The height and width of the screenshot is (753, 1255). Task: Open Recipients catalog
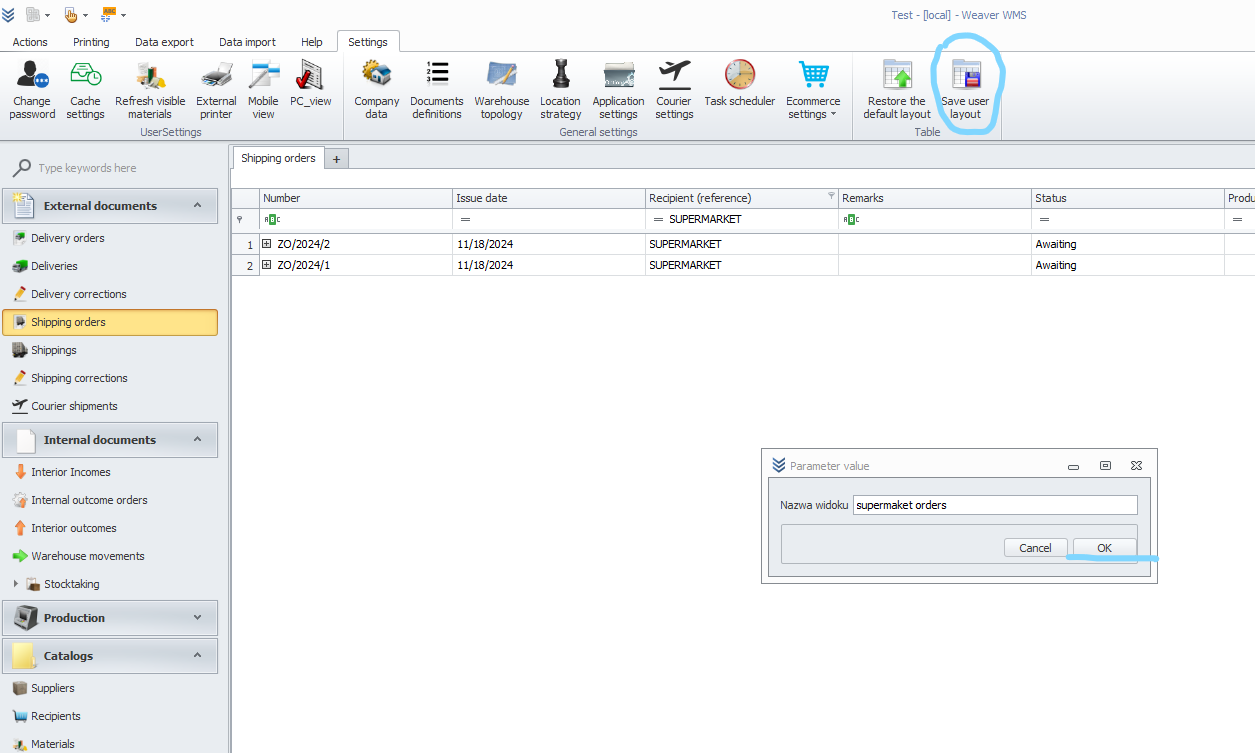point(56,716)
